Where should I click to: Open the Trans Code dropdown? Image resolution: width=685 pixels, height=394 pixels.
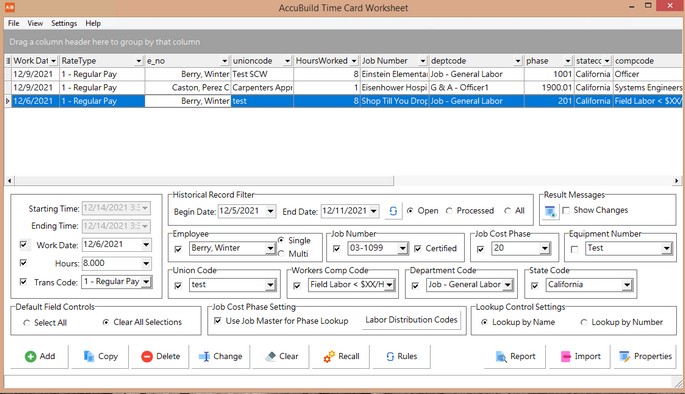coord(146,282)
